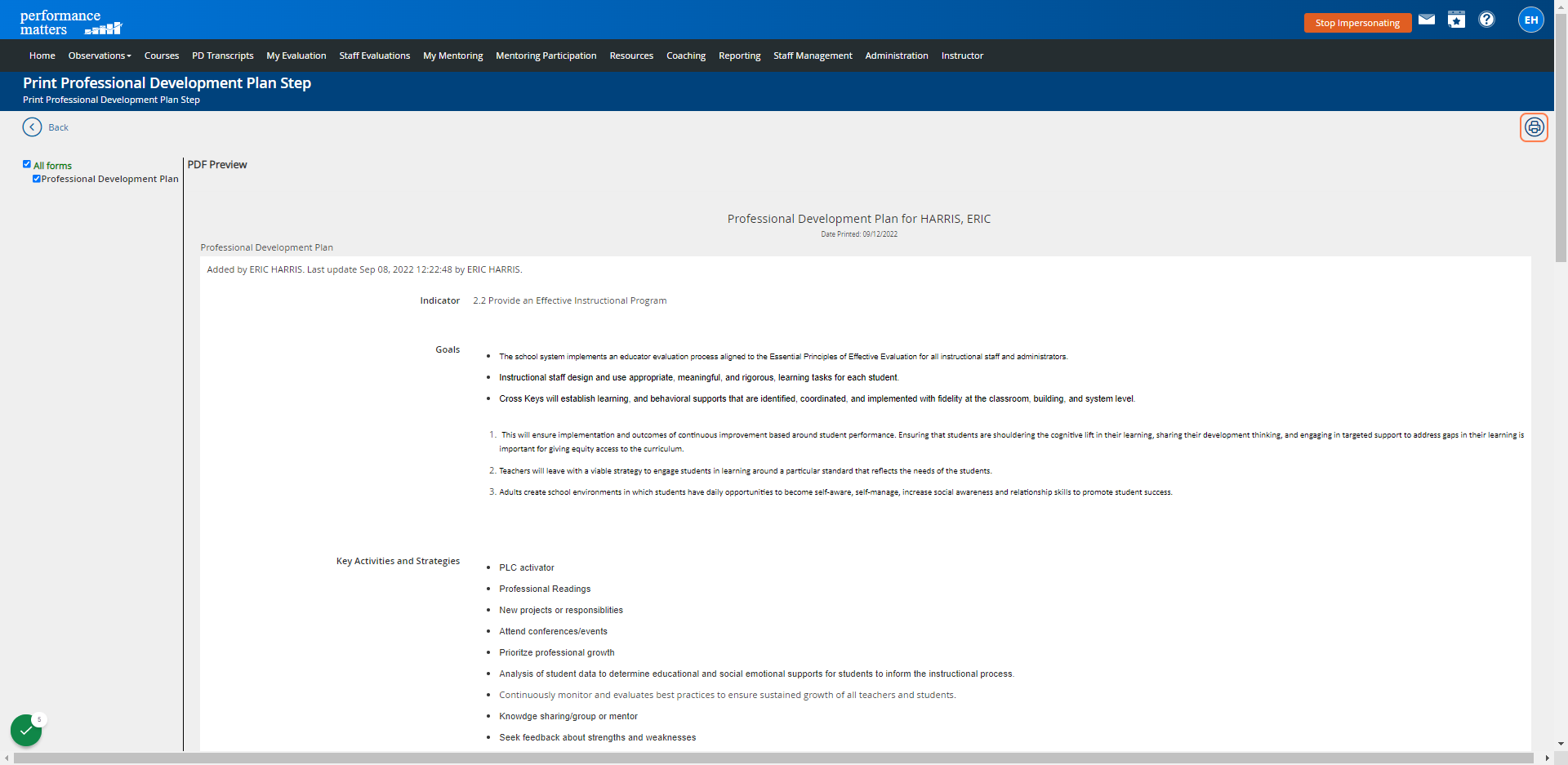Open Staff Management menu item
This screenshot has width=1568, height=765.
[x=813, y=56]
